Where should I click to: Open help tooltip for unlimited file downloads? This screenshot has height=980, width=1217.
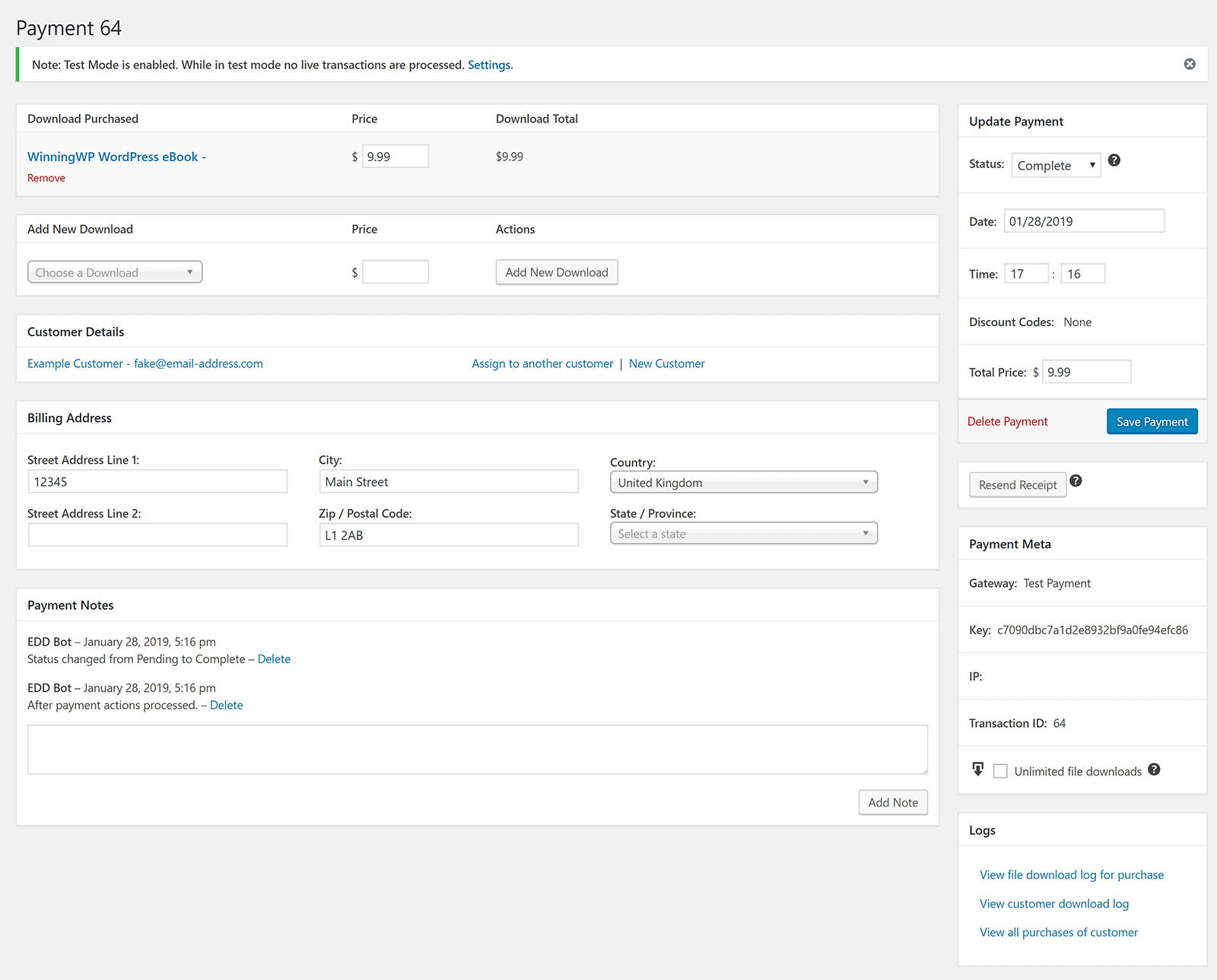[1154, 769]
